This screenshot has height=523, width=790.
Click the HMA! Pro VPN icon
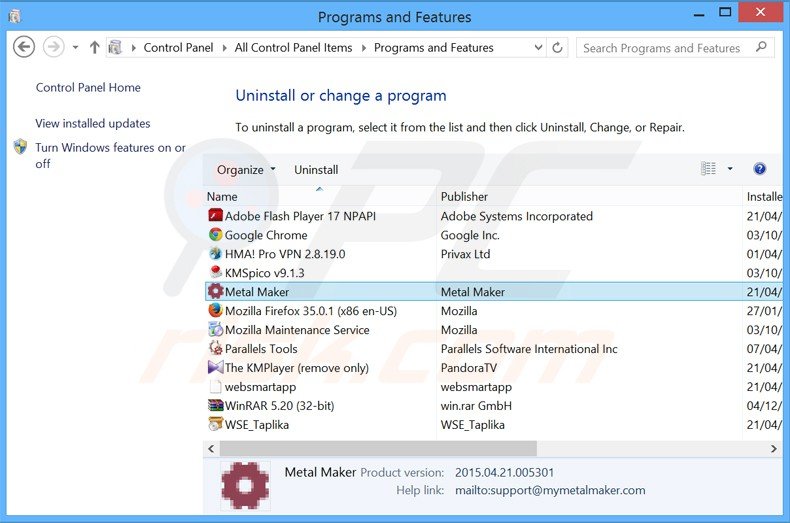click(216, 253)
